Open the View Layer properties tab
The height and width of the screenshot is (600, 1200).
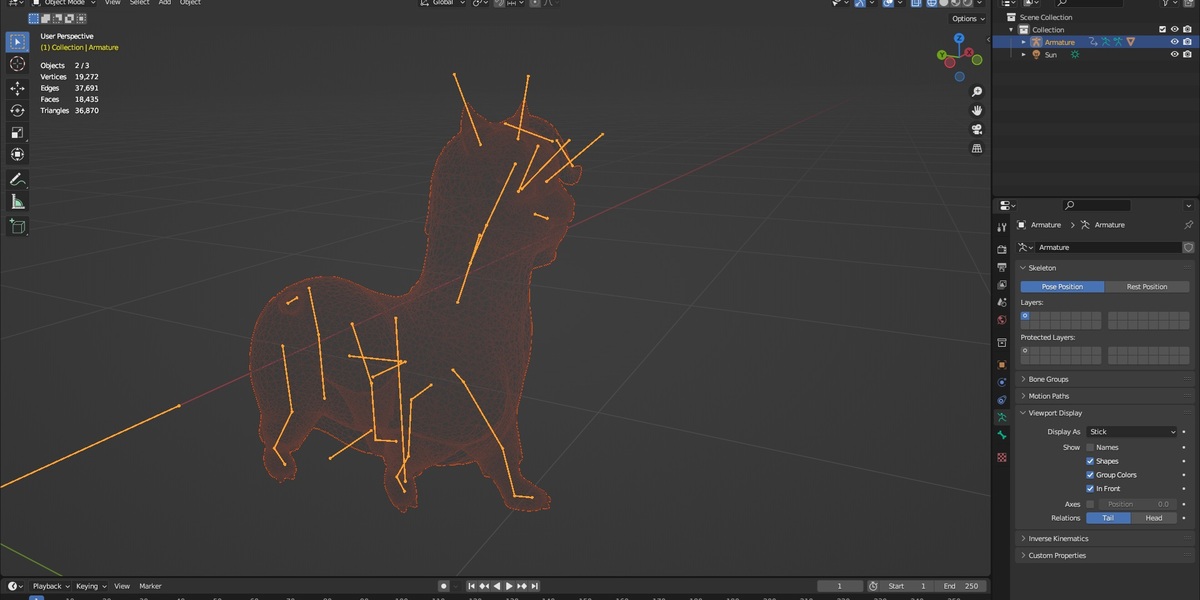[x=1002, y=285]
